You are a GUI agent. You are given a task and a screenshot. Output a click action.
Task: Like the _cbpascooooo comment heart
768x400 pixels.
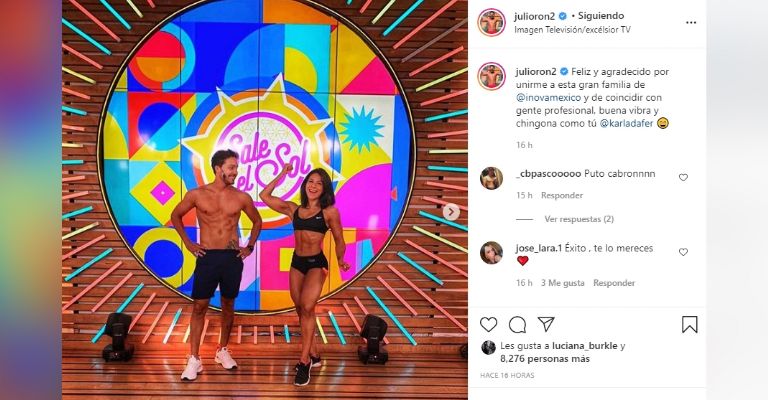tap(683, 177)
